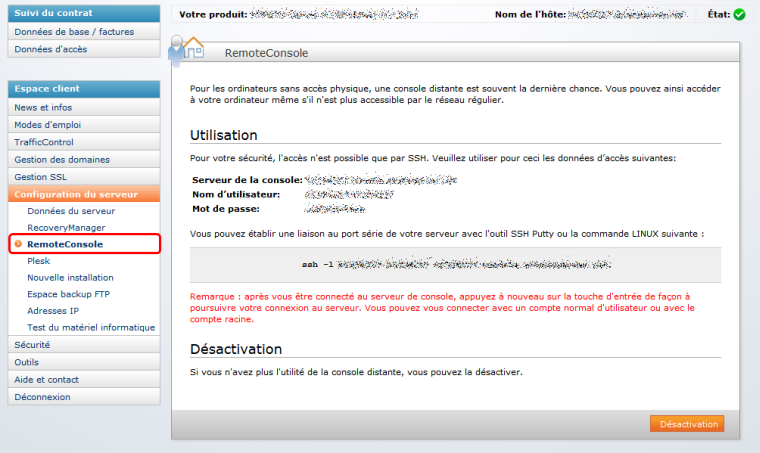Viewport: 760px width, 453px height.
Task: Open Aide et contact section
Action: click(x=84, y=379)
